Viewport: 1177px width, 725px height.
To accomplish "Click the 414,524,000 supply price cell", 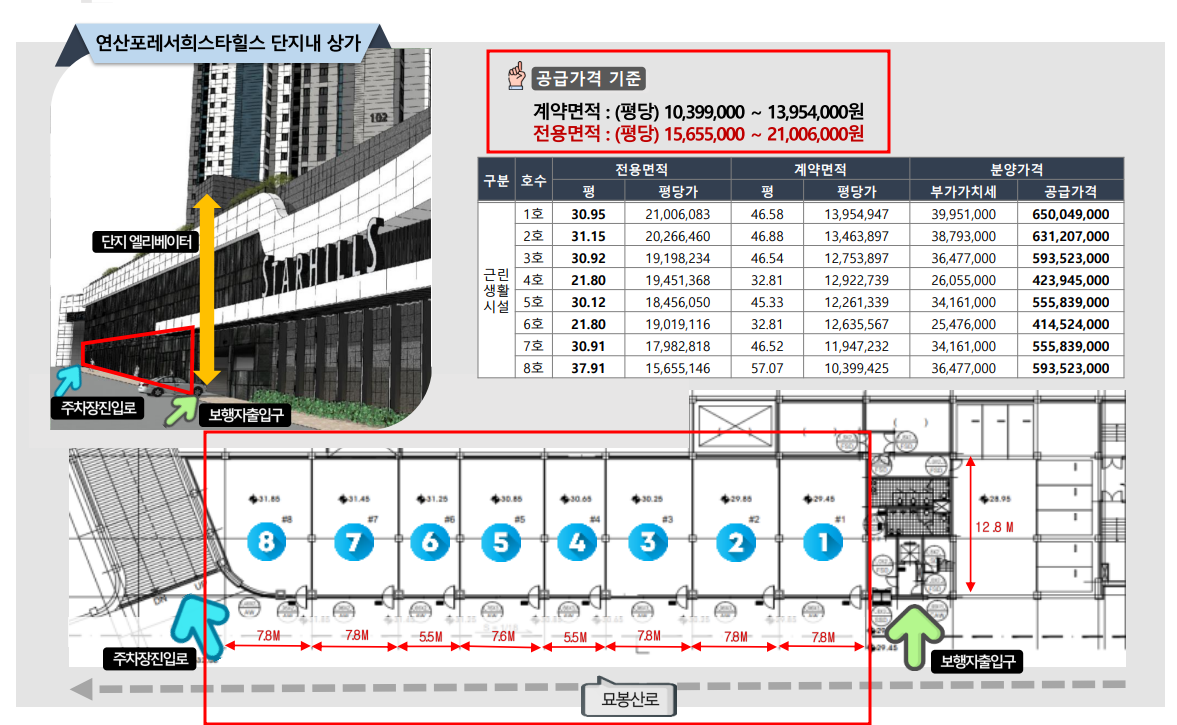I will click(1070, 324).
